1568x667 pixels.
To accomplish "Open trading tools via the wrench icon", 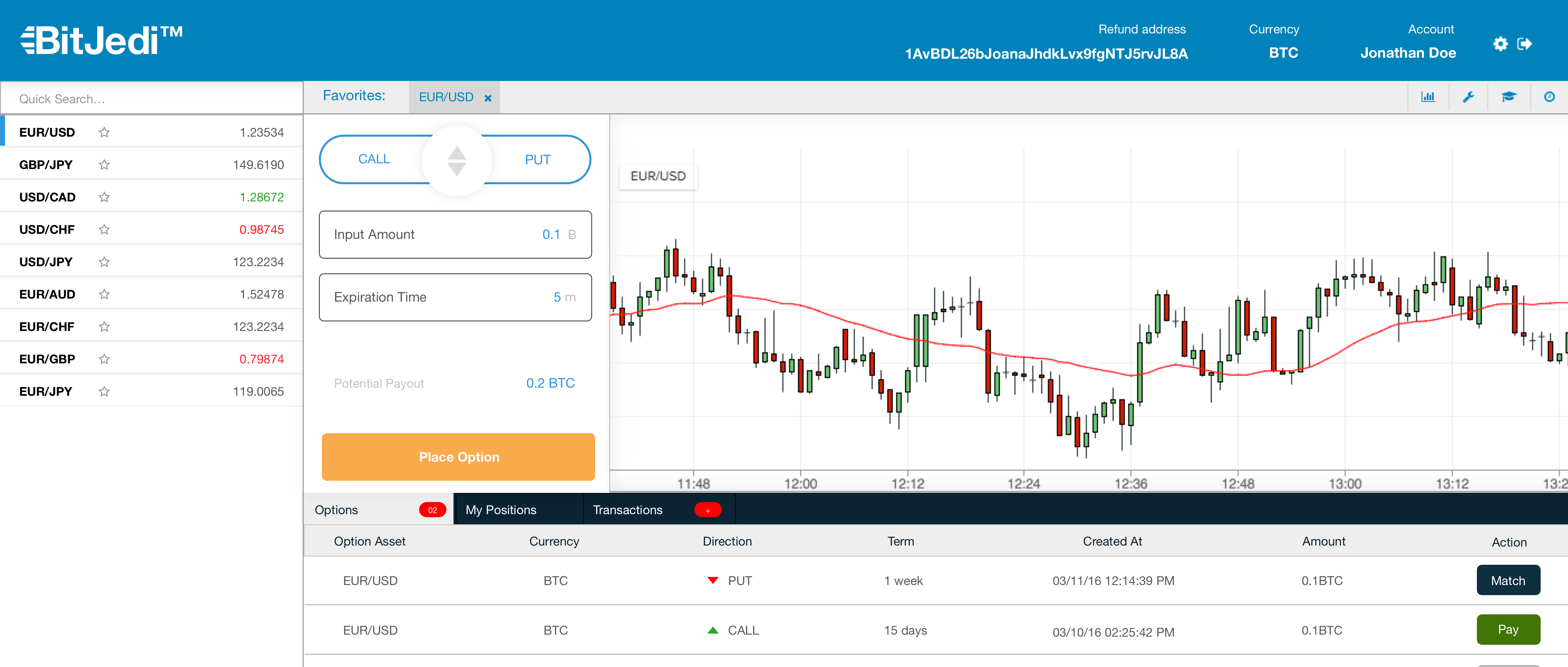I will click(1469, 97).
